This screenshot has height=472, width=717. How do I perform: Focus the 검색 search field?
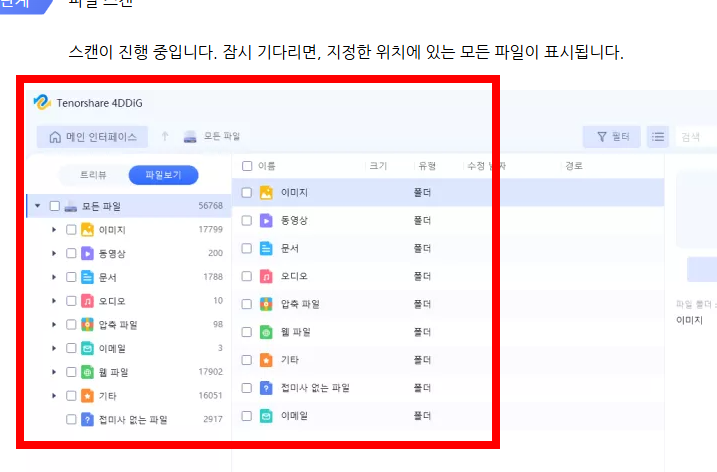click(696, 137)
